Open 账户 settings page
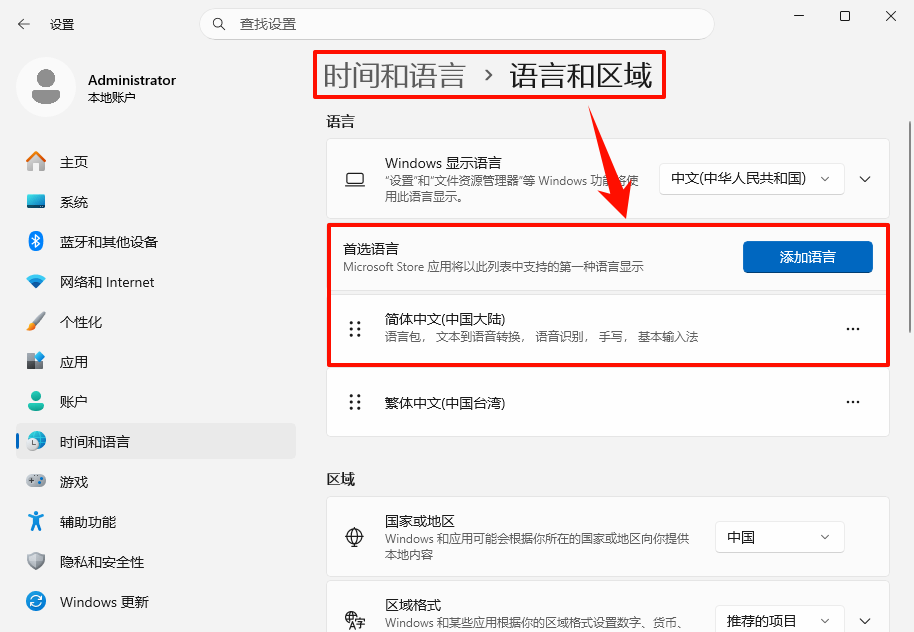 (x=156, y=401)
